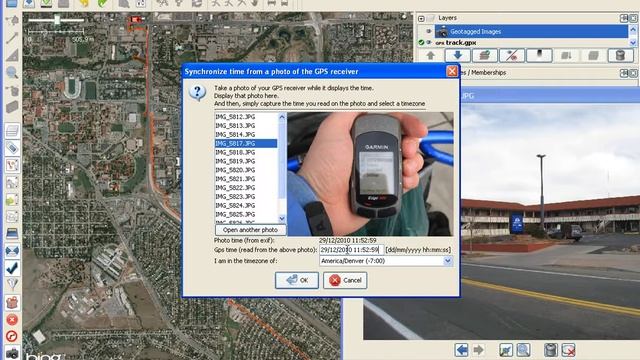Select IMG_5819.JPG in photo list

[235, 161]
